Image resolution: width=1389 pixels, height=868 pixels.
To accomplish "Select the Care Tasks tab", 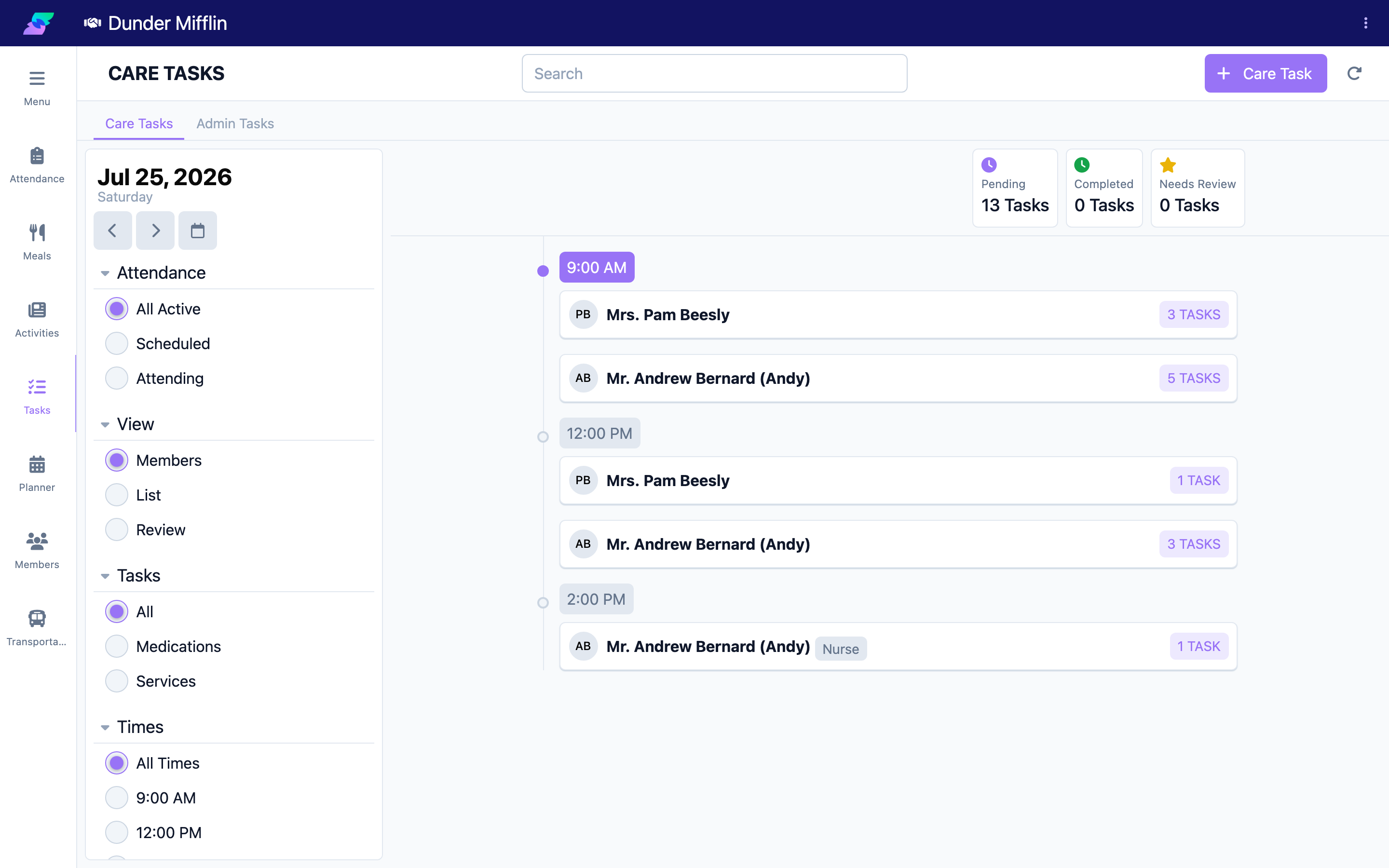I will coord(139,123).
